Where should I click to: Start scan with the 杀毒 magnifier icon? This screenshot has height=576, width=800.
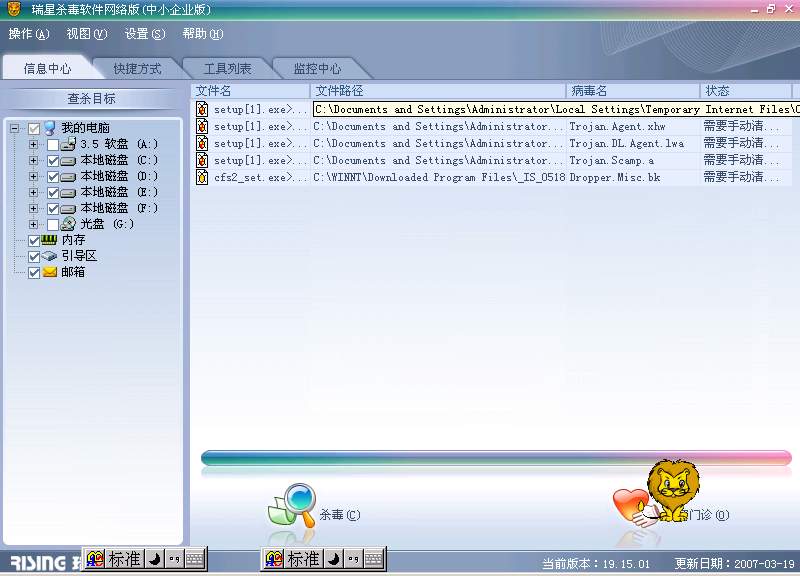(292, 505)
